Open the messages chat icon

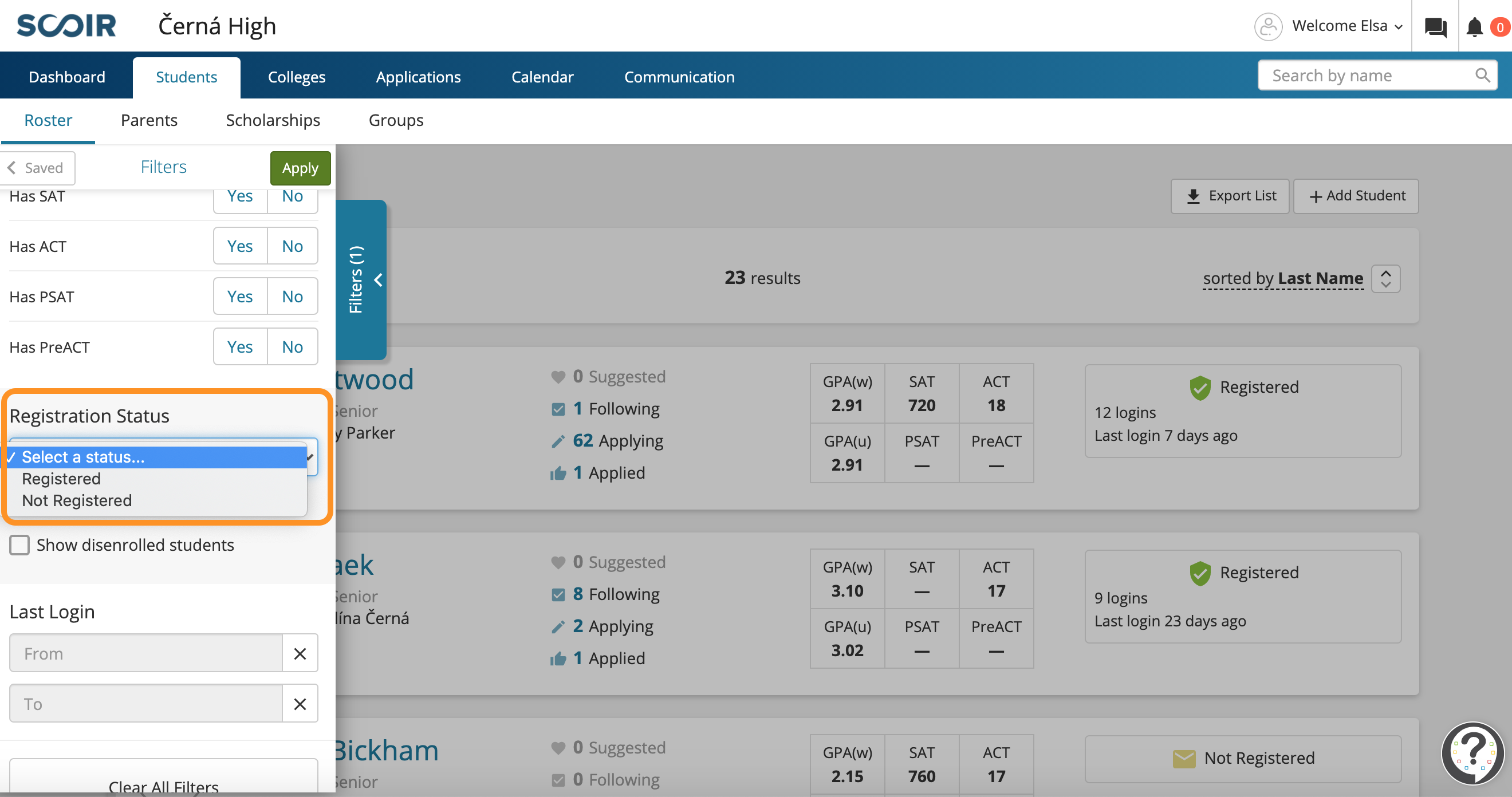1435,27
